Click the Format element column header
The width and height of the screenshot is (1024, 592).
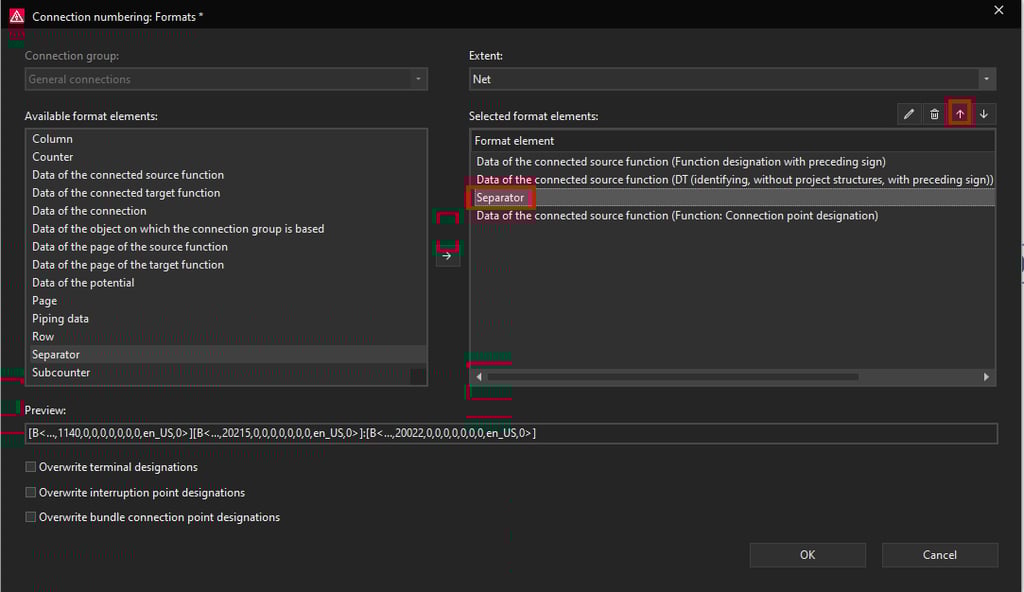(x=732, y=140)
